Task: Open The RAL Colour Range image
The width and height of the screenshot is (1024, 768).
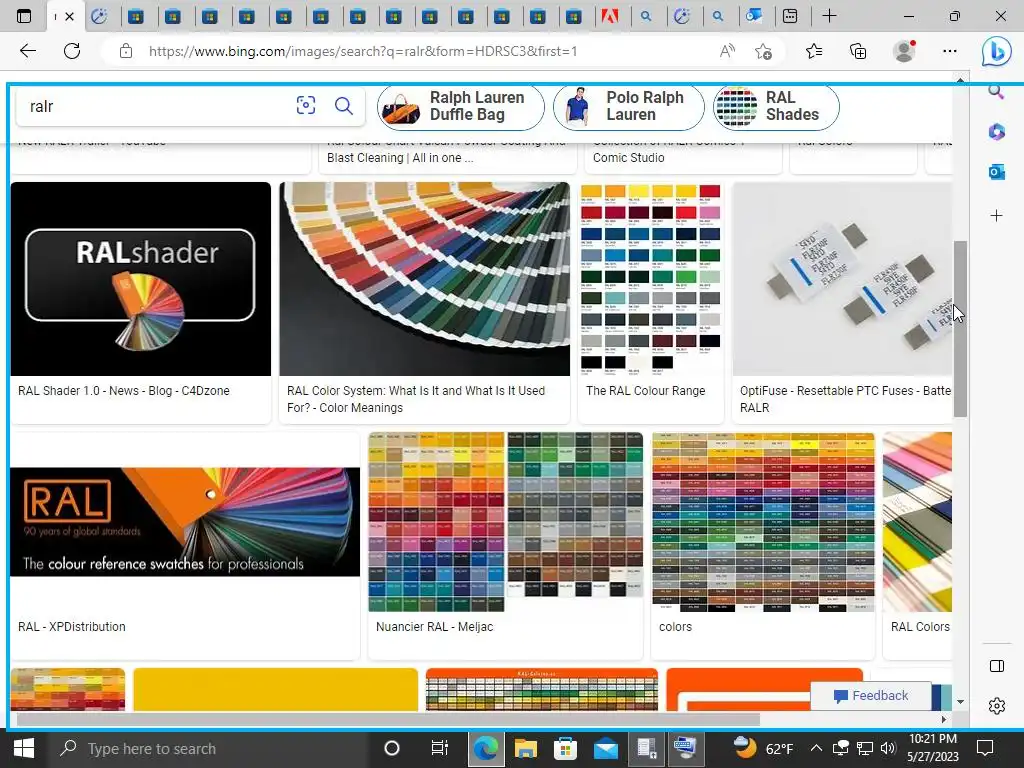Action: (650, 279)
